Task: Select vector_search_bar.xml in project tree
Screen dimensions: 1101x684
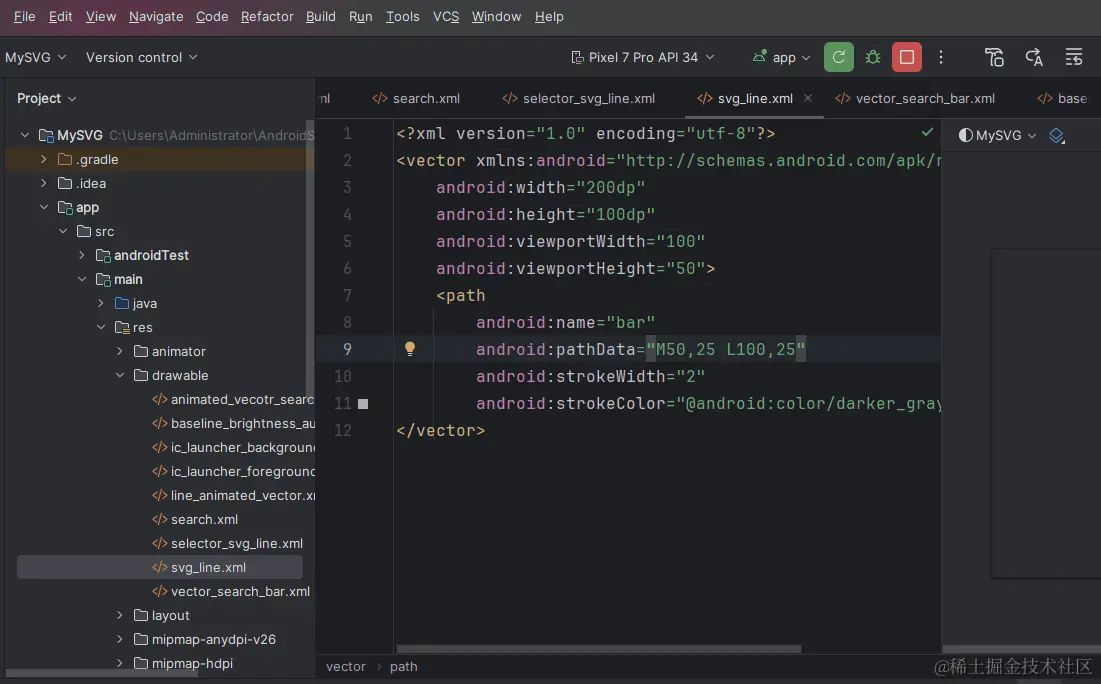Action: point(231,591)
